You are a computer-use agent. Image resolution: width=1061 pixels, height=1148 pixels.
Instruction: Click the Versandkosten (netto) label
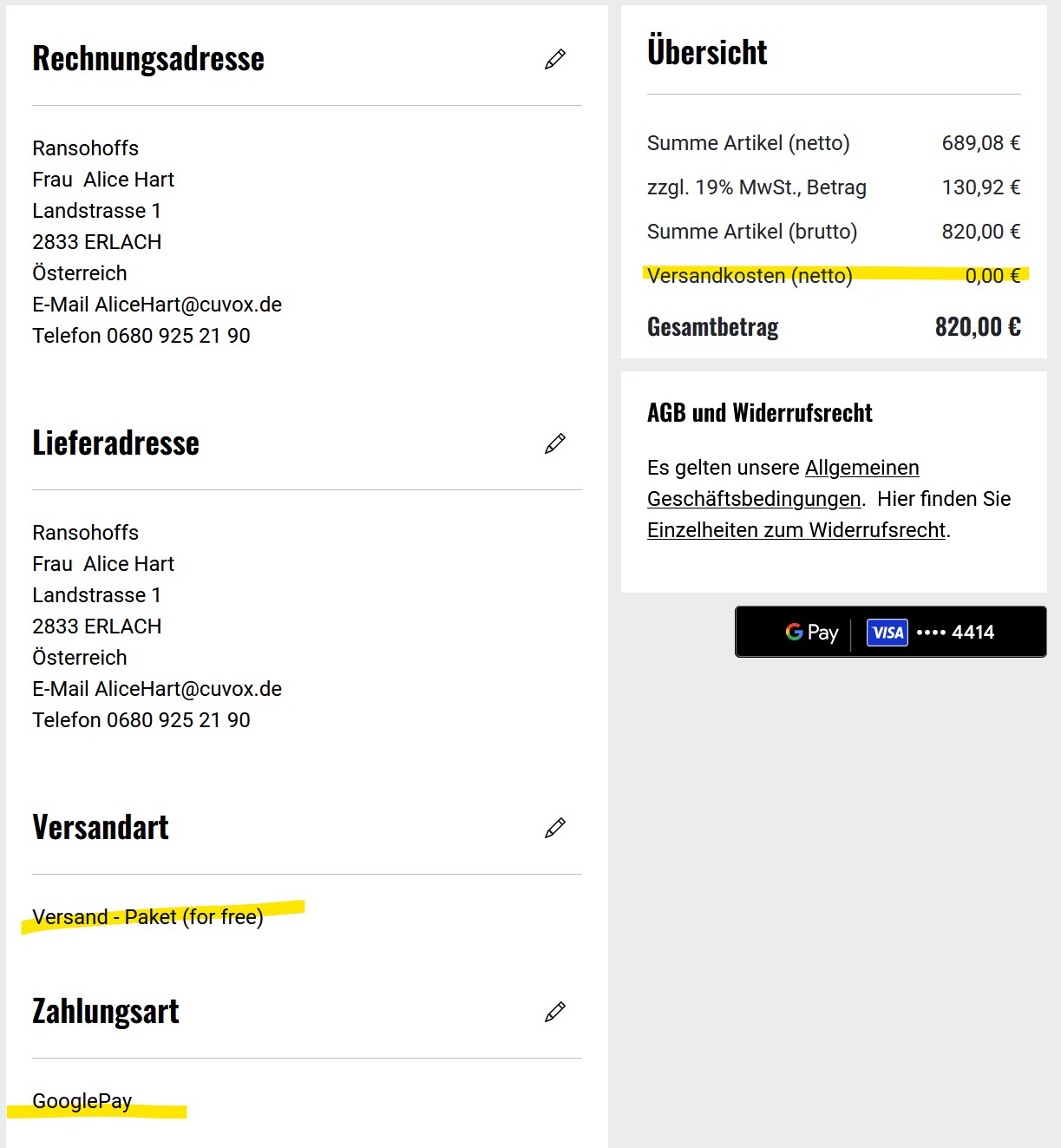tap(750, 276)
